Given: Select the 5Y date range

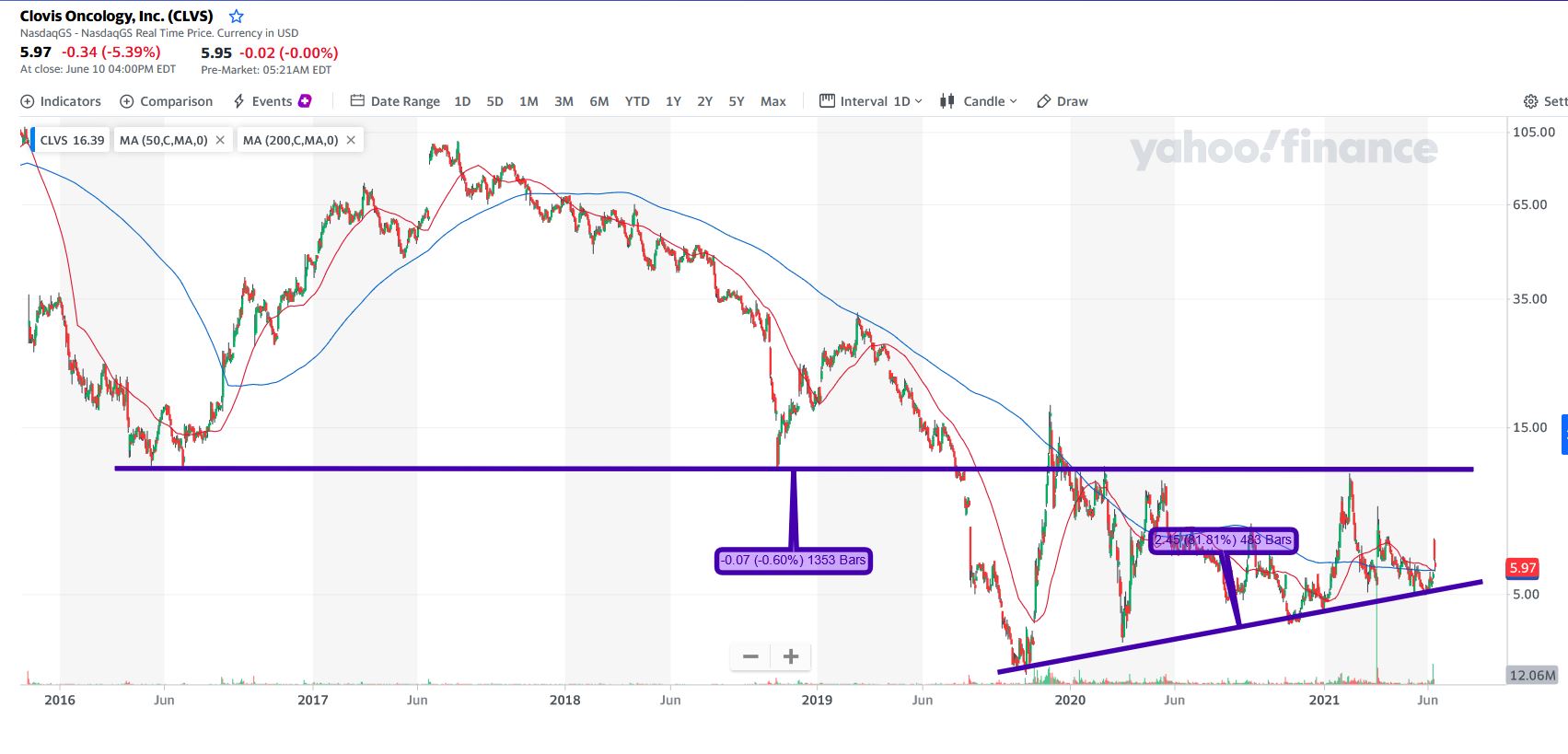Looking at the screenshot, I should point(737,101).
